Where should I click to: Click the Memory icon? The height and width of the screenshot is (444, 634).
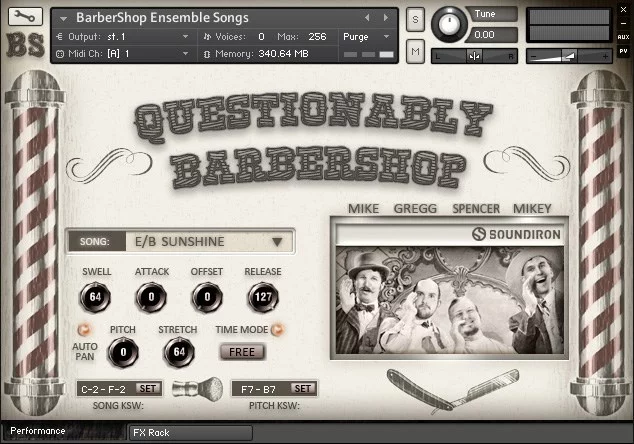click(207, 54)
